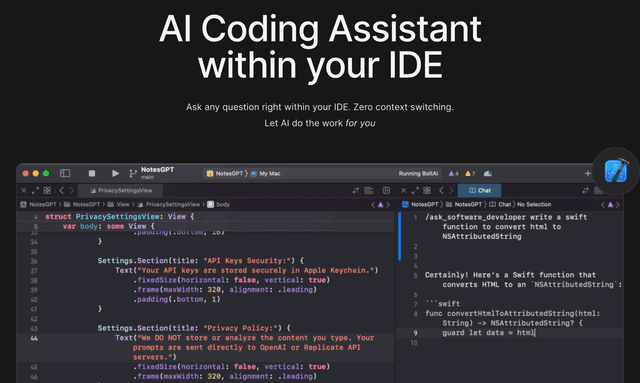640x383 pixels.
Task: Expand the left editor to focus mode
Action: [x=35, y=190]
